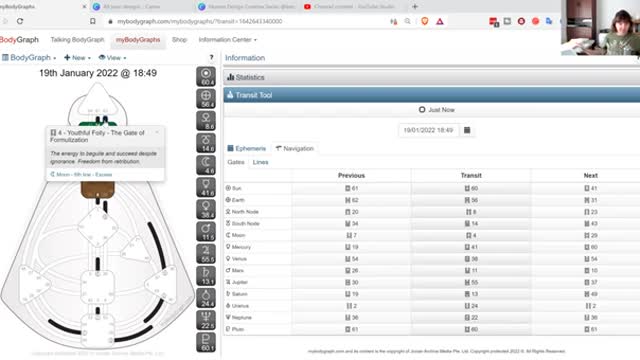Open the calendar date picker icon
The image size is (640, 360).
(x=467, y=130)
